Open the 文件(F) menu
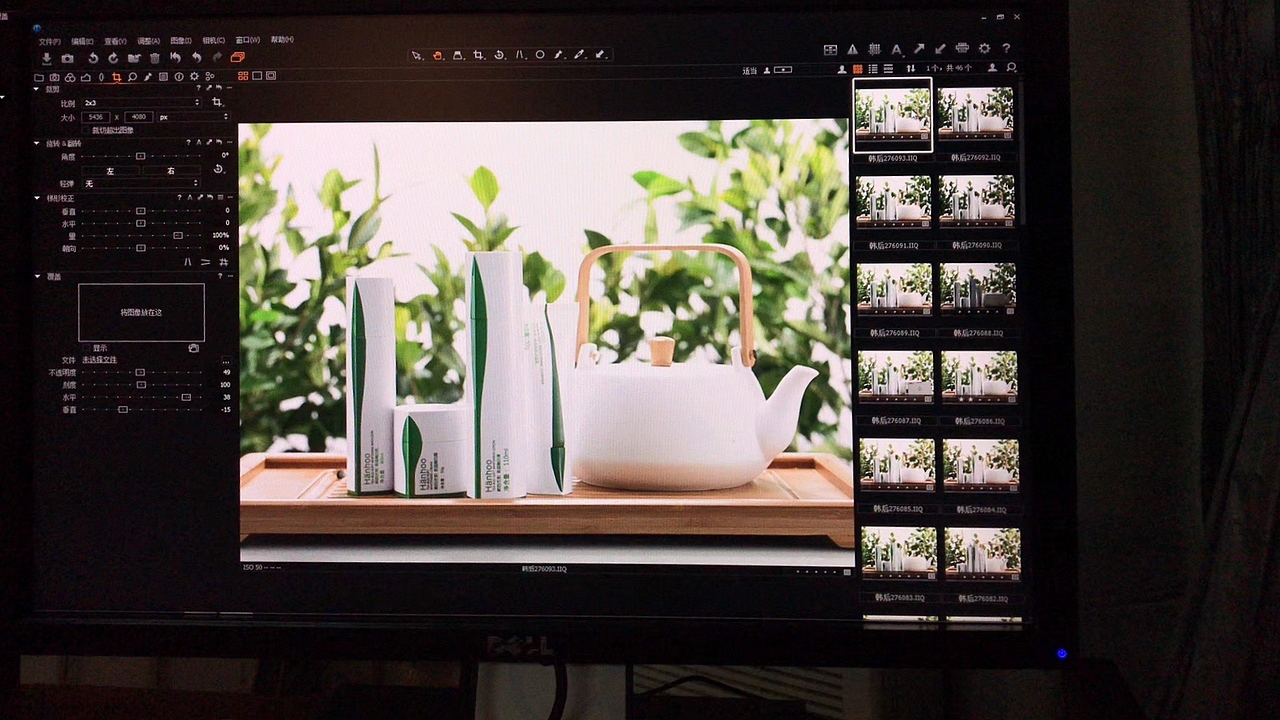Image resolution: width=1280 pixels, height=720 pixels. click(x=50, y=41)
